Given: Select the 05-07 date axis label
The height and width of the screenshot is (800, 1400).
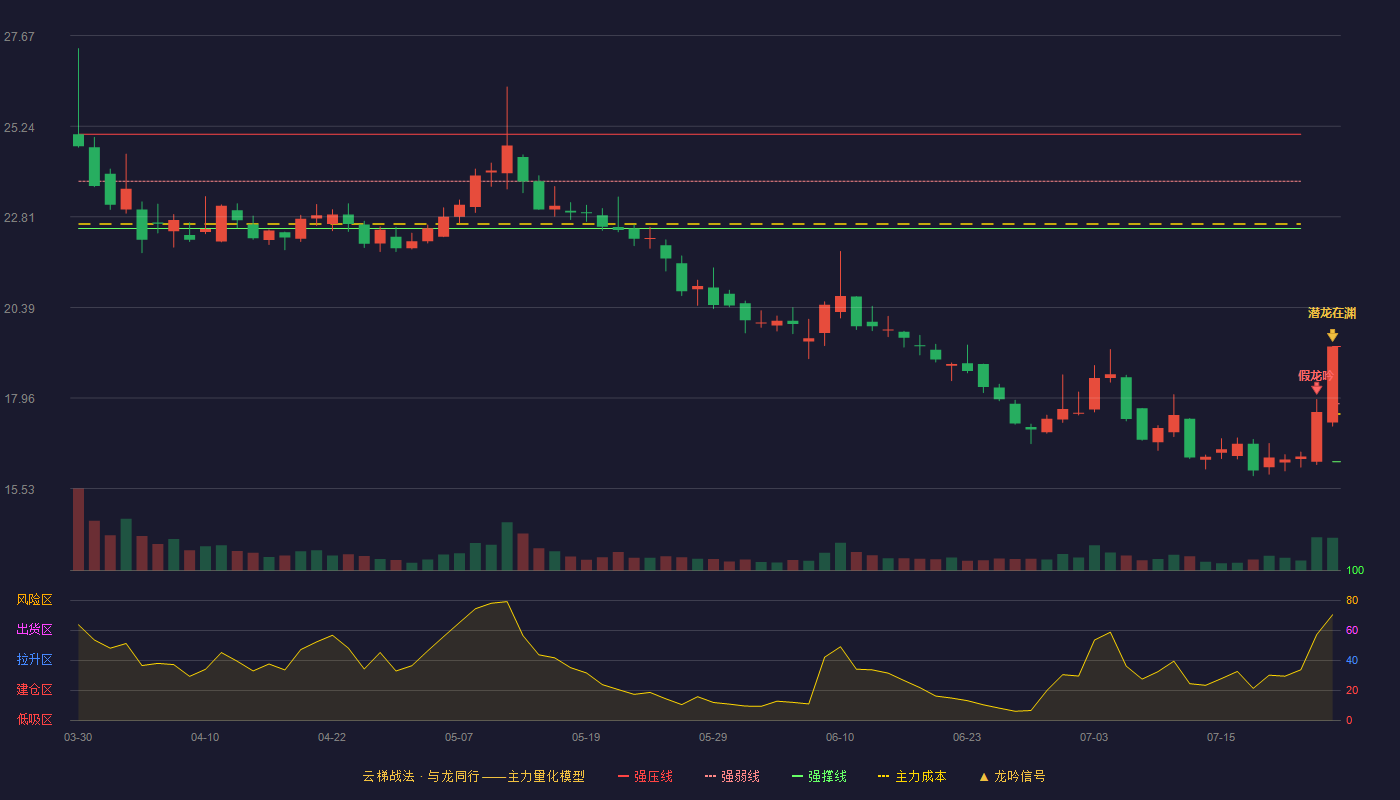Looking at the screenshot, I should coord(459,737).
